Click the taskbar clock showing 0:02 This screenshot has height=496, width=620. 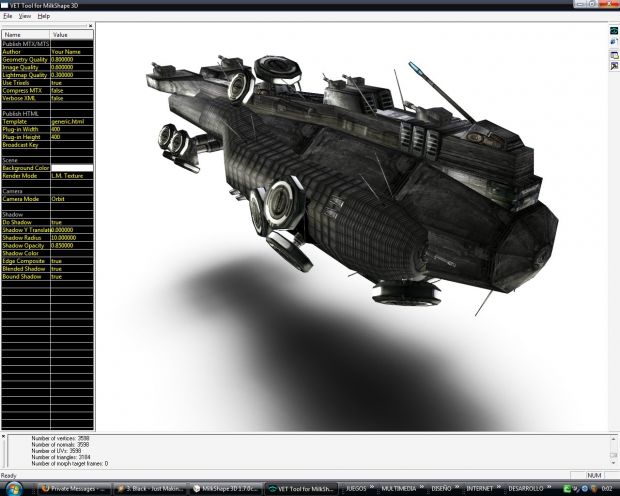(607, 489)
